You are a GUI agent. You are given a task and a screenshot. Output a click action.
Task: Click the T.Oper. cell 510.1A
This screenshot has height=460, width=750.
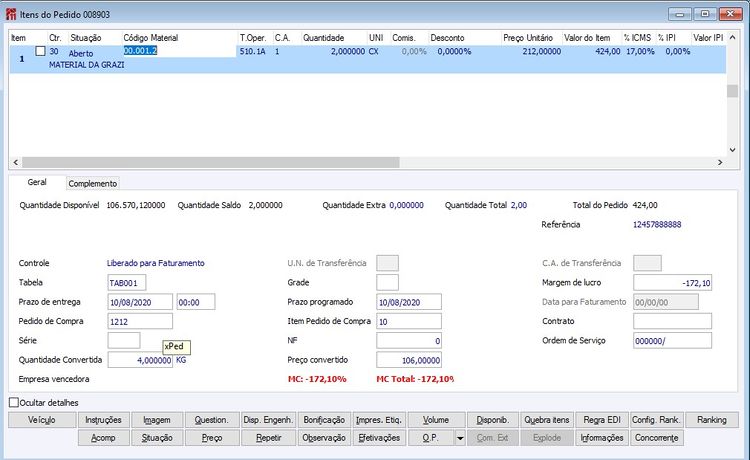pyautogui.click(x=252, y=51)
